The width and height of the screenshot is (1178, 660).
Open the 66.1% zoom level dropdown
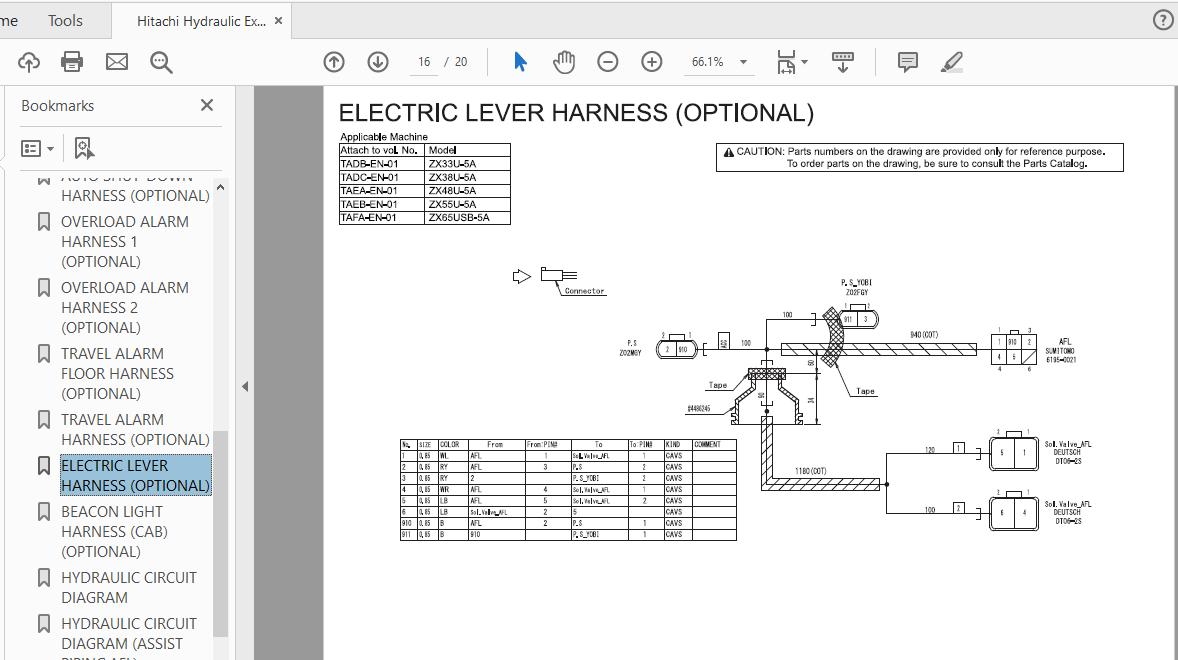[x=743, y=62]
